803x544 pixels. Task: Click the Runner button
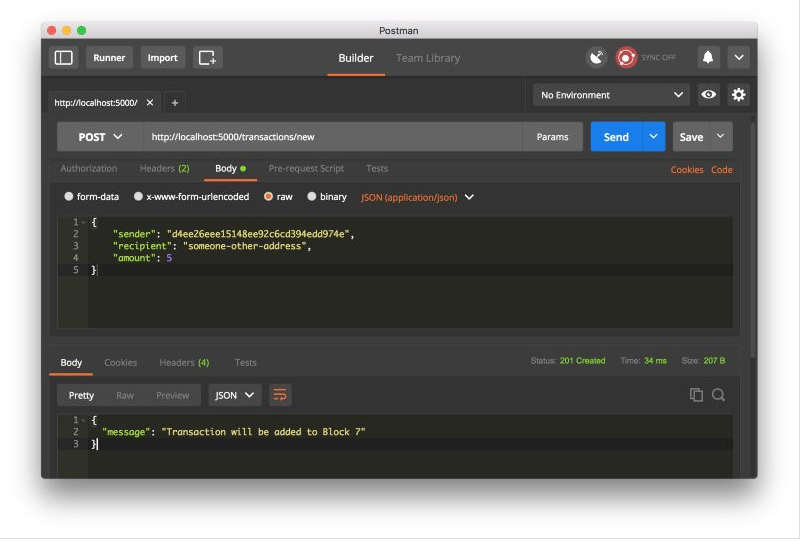109,57
